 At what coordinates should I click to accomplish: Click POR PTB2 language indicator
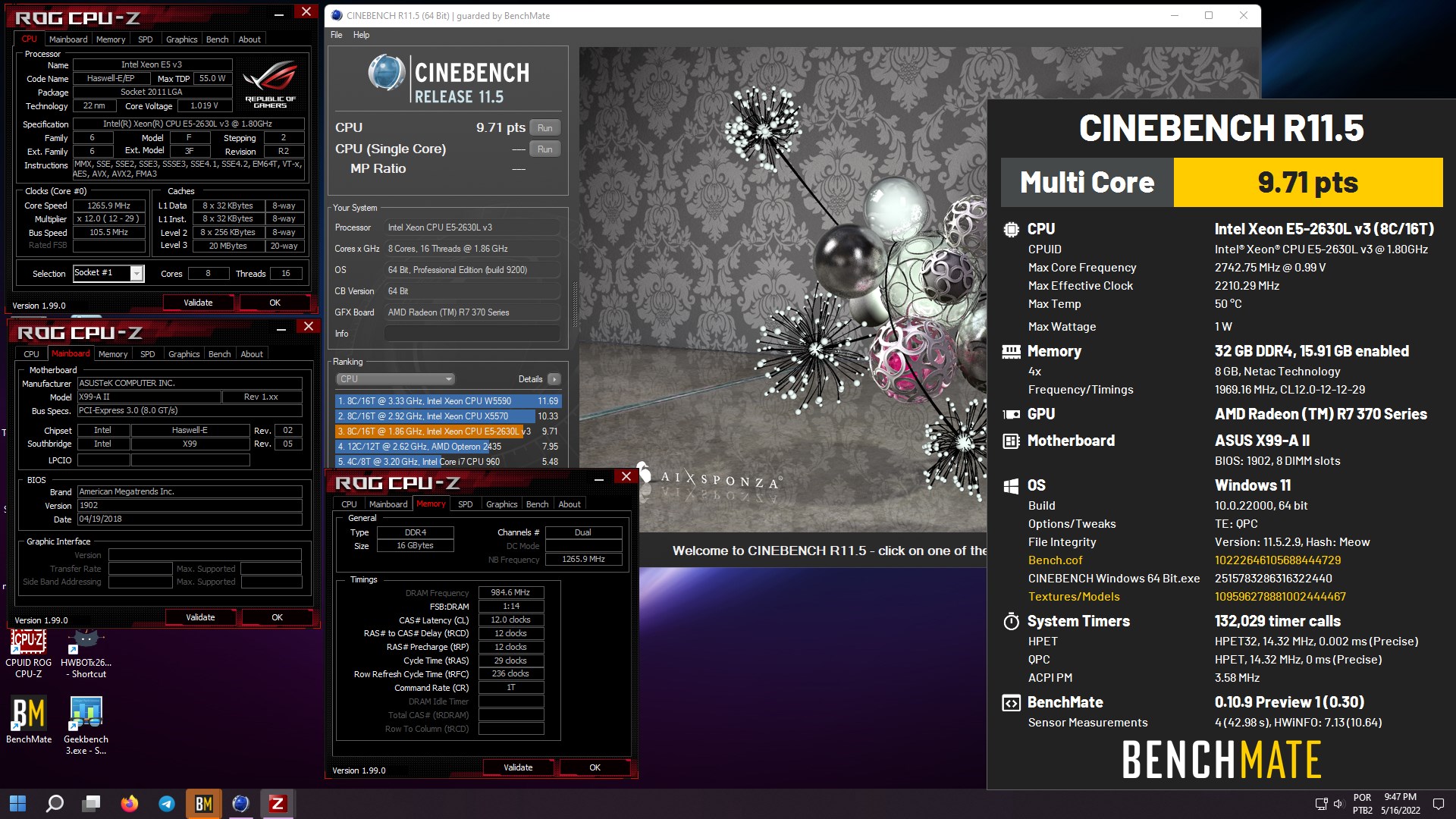coord(1362,804)
